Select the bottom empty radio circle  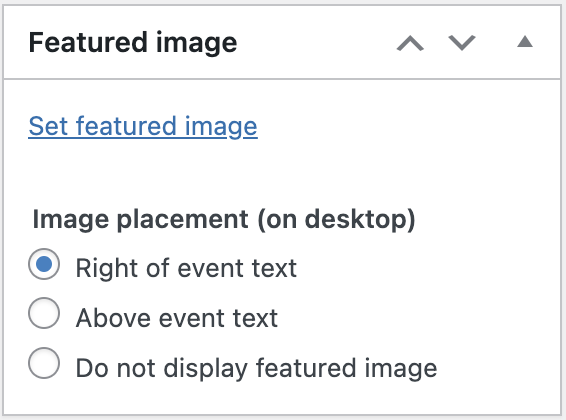(x=44, y=363)
